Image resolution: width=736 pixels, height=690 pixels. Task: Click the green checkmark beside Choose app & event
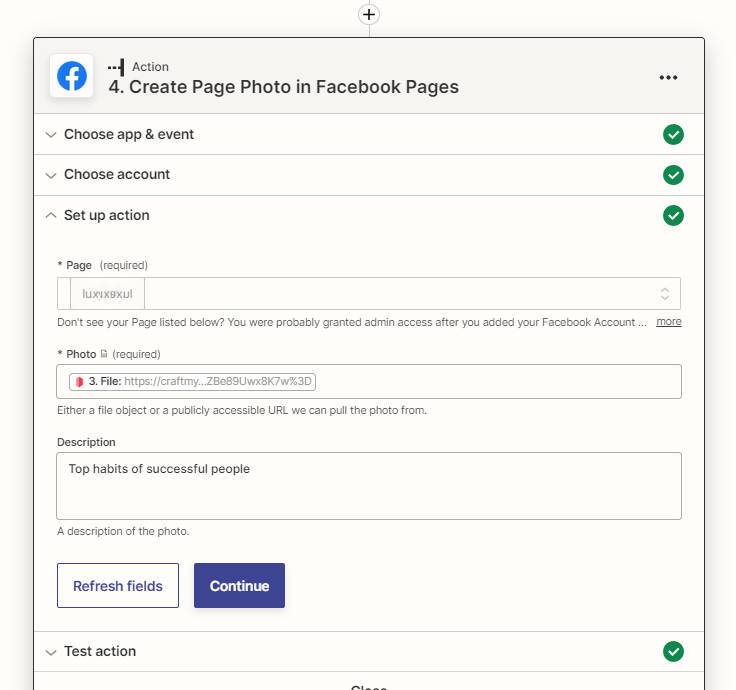673,135
